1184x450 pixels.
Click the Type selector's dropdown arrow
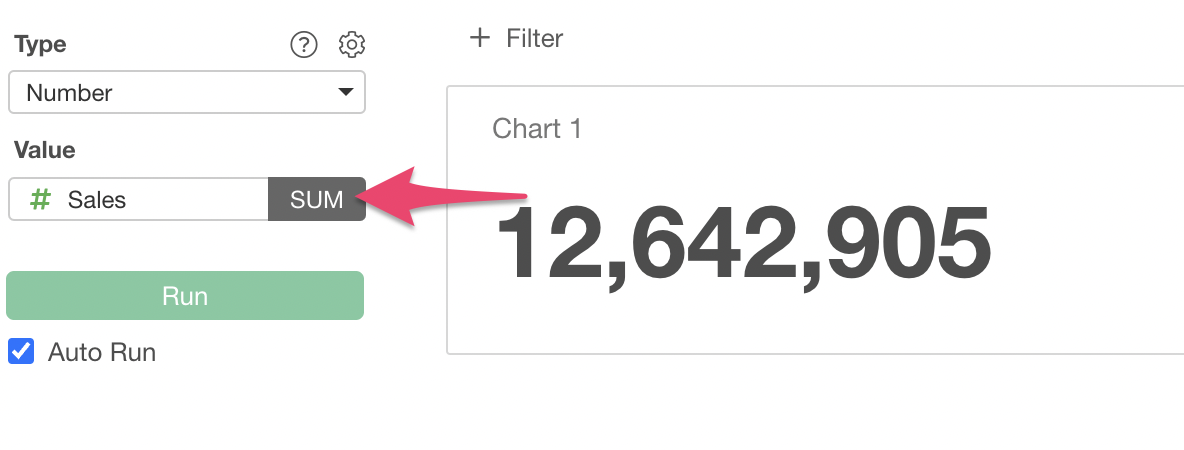[x=346, y=93]
